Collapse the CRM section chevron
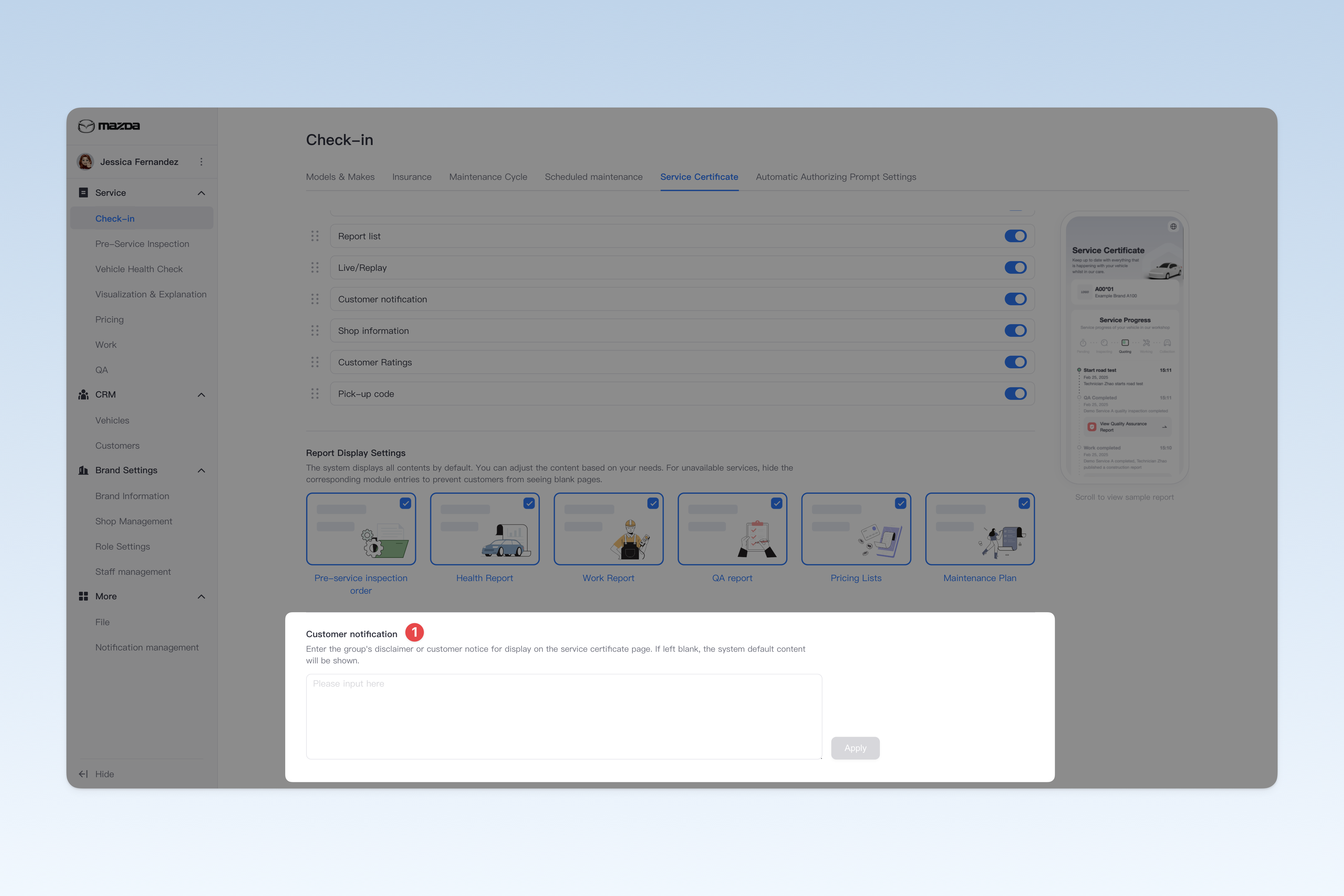Viewport: 1344px width, 896px height. [x=201, y=395]
